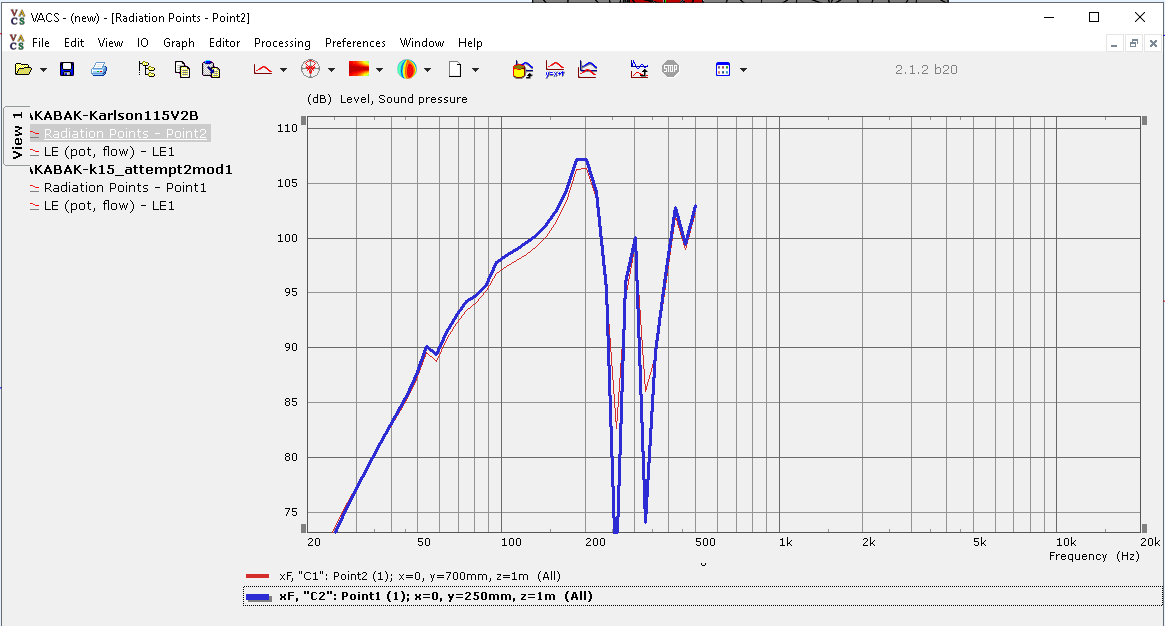Select AKABAK-Karlson115V2B project node
Viewport: 1165px width, 626px height.
(x=113, y=116)
